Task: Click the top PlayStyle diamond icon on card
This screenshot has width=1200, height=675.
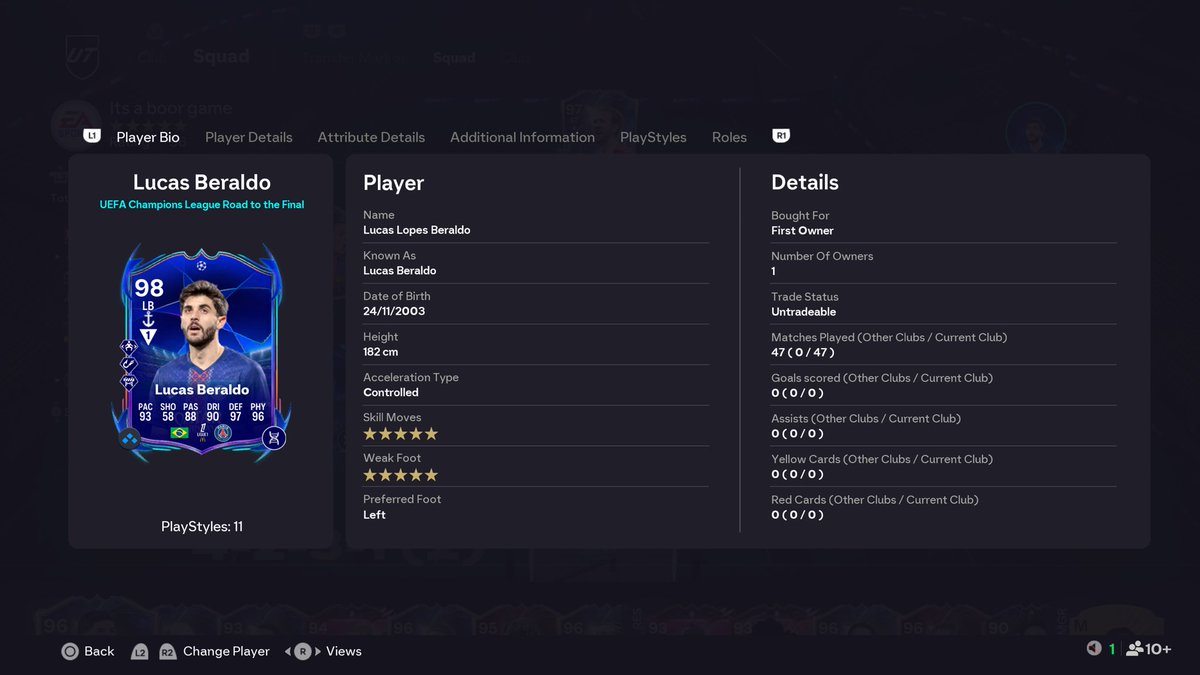Action: click(x=129, y=348)
